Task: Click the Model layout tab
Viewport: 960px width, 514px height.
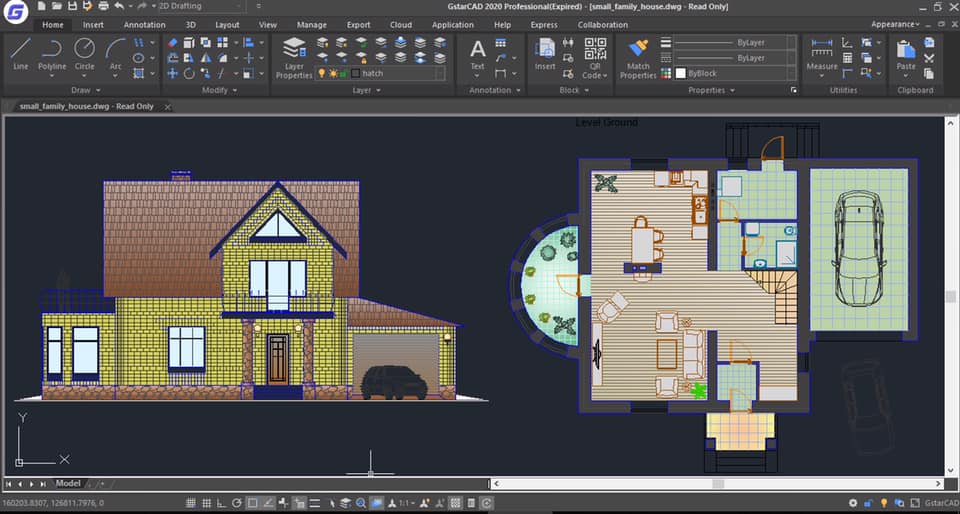Action: point(68,483)
